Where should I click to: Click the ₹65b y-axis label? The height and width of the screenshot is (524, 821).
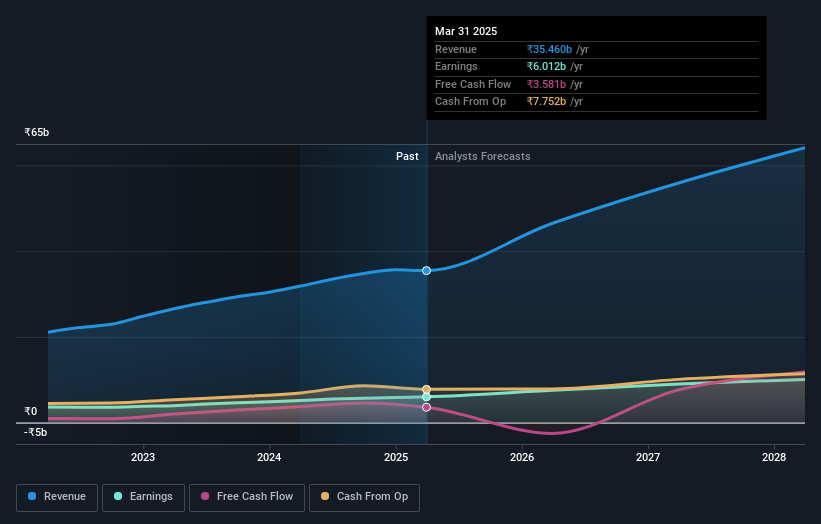pyautogui.click(x=37, y=132)
